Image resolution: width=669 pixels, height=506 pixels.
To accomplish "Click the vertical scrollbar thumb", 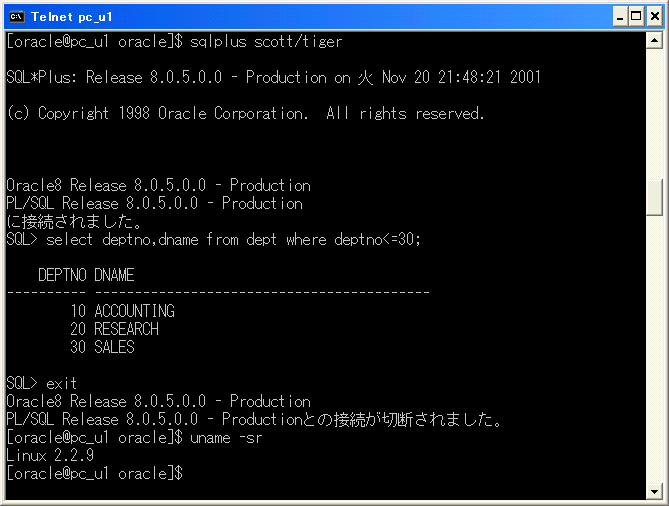I will point(654,198).
